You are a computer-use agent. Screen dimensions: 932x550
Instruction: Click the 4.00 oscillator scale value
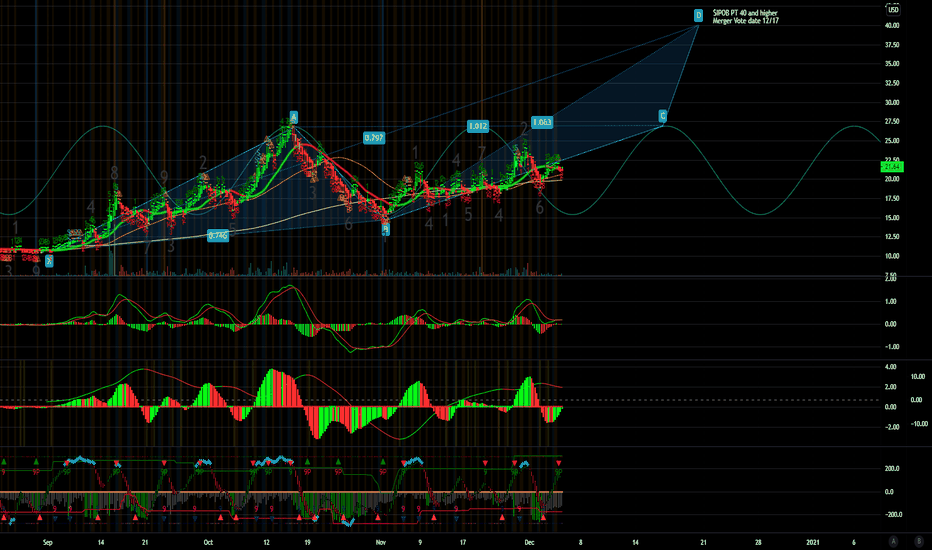pos(890,367)
